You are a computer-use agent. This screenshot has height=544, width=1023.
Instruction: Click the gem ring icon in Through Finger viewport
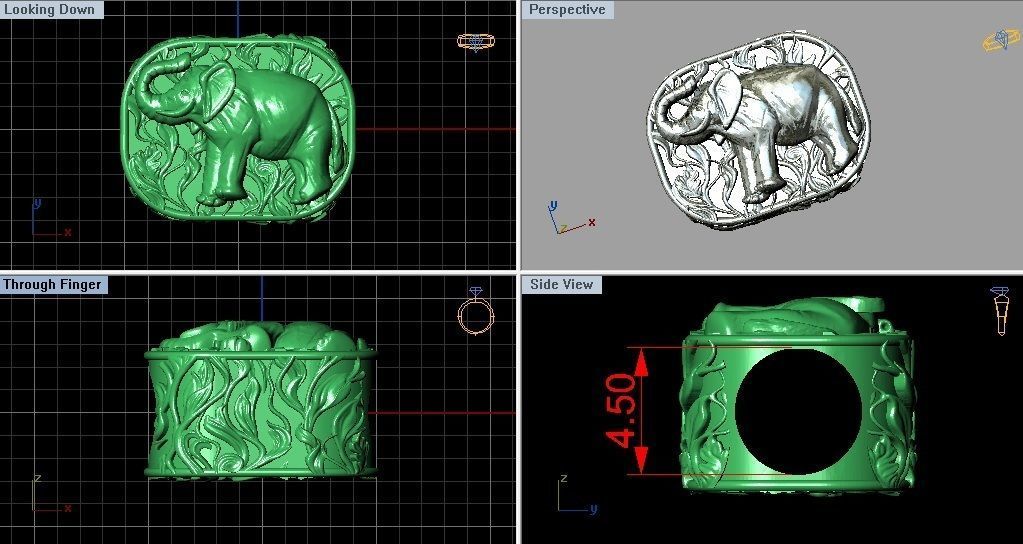[x=476, y=310]
